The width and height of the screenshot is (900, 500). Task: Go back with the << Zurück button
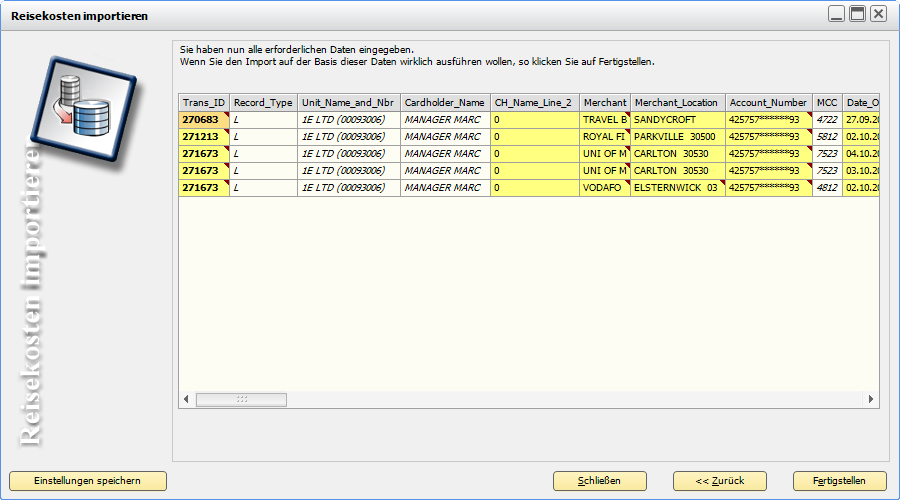[720, 480]
